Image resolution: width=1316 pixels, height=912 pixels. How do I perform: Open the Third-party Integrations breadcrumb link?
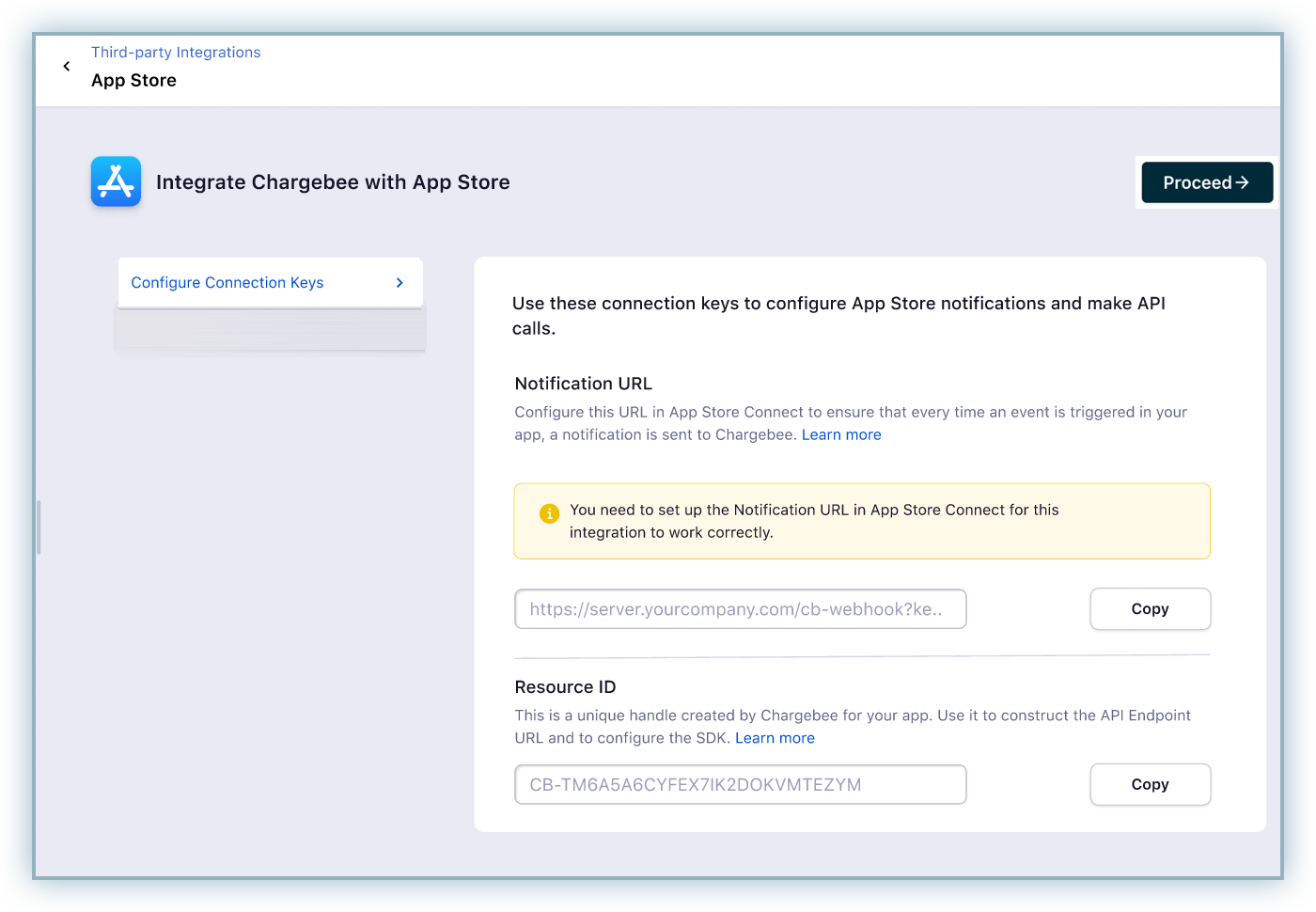[x=176, y=53]
